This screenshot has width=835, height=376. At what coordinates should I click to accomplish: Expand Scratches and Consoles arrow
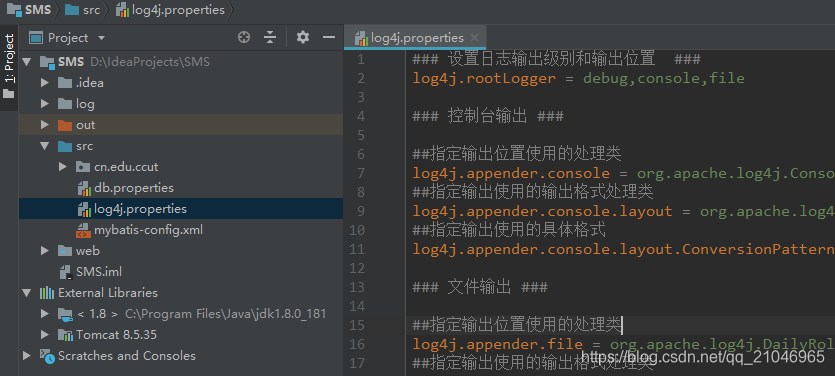tap(26, 356)
